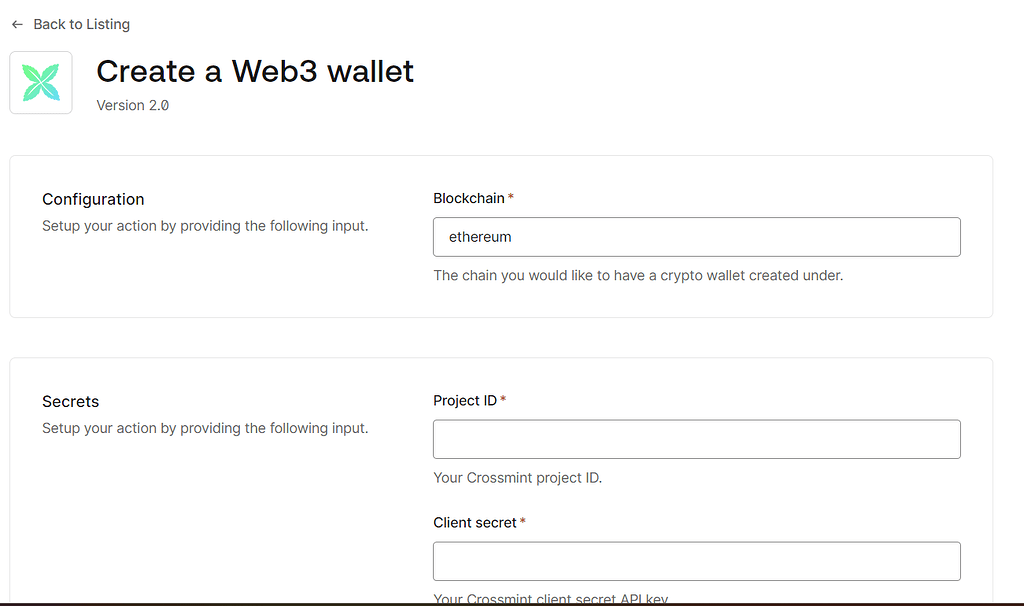Click the setup description under Configuration
Screen dimensions: 1024x606
(x=205, y=226)
